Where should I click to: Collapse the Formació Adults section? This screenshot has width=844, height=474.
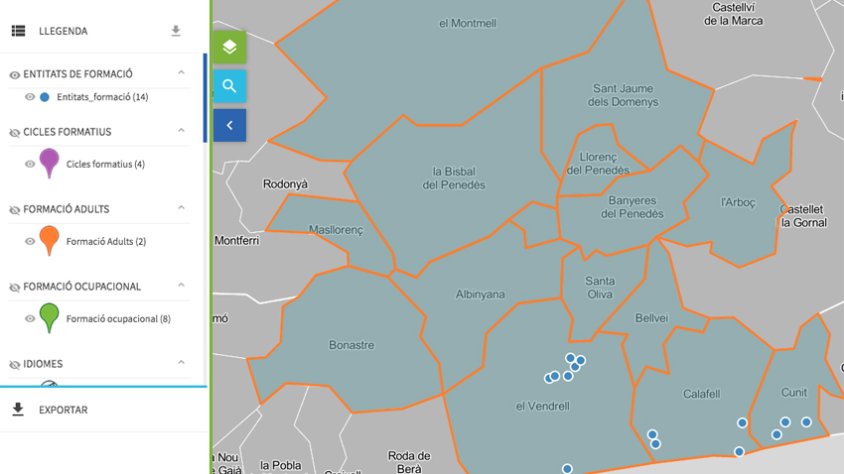point(181,208)
